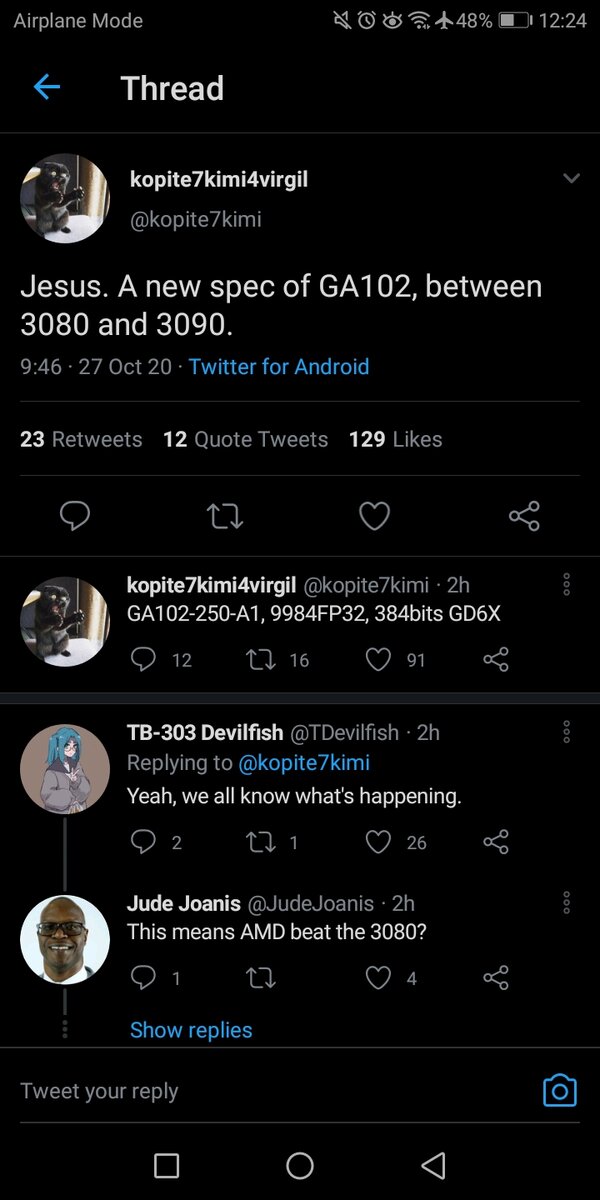Reply to TB-303 Devilfish's tweet
This screenshot has height=1200, width=600.
(144, 843)
